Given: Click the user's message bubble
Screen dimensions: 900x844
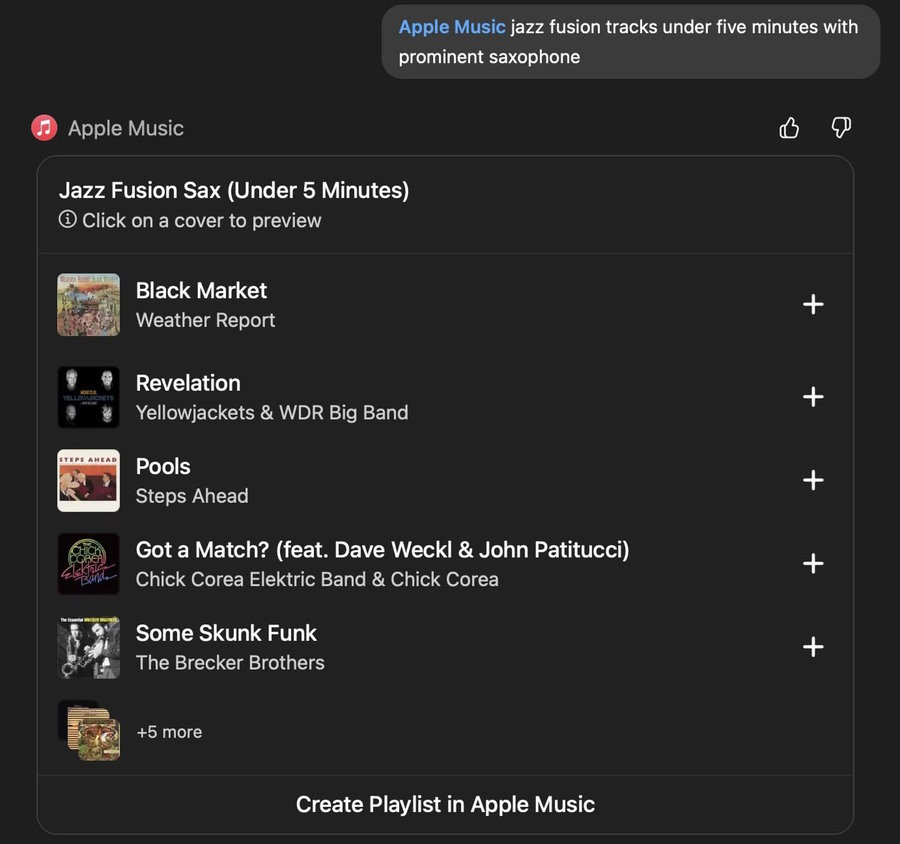Looking at the screenshot, I should (x=630, y=42).
